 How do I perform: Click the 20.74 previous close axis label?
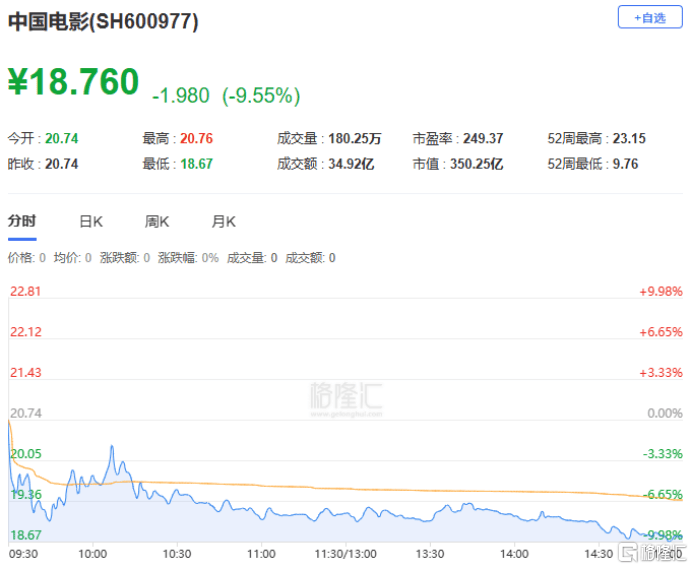(x=25, y=413)
